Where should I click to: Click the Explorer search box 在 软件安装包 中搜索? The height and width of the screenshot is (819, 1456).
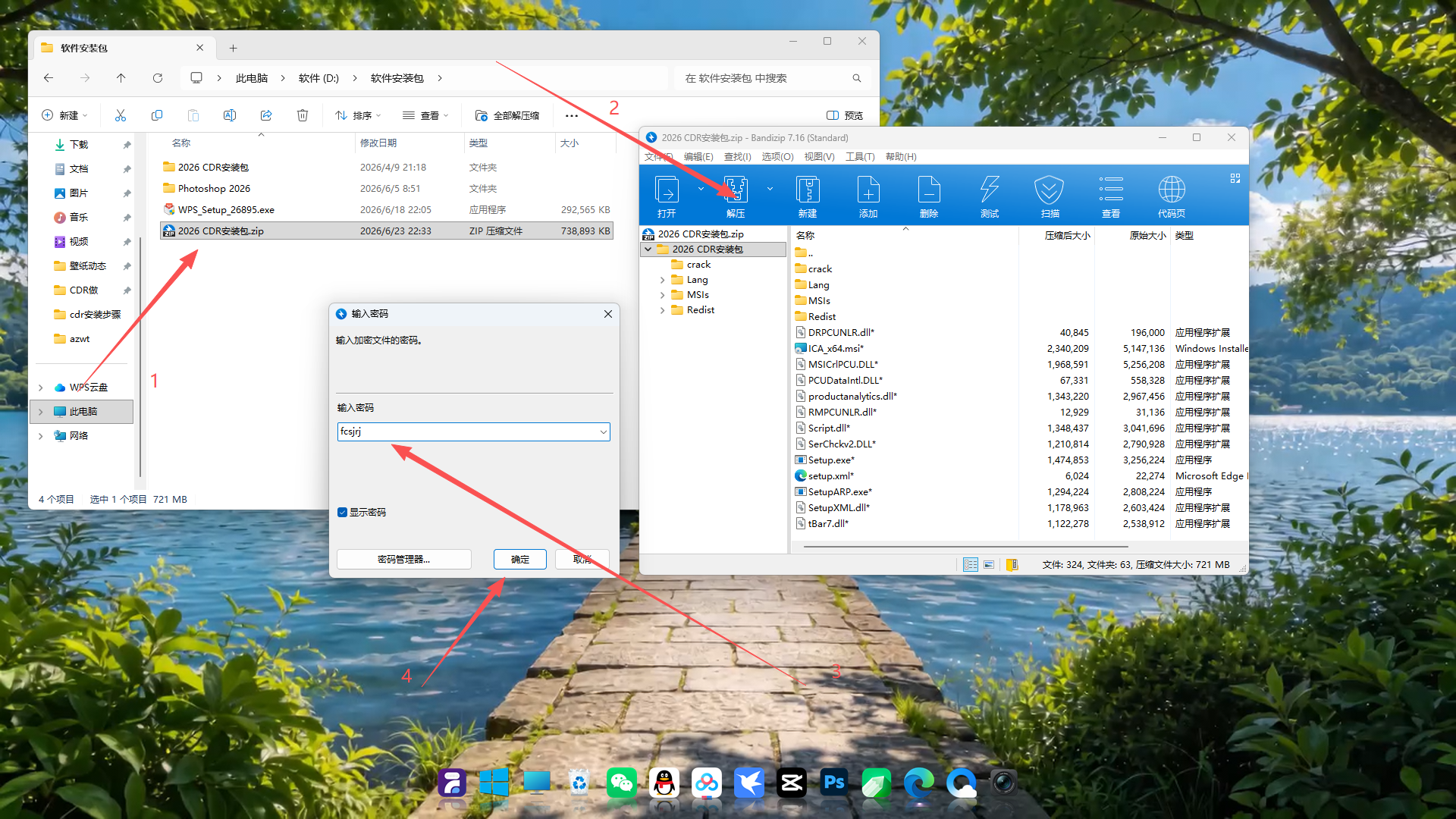772,78
